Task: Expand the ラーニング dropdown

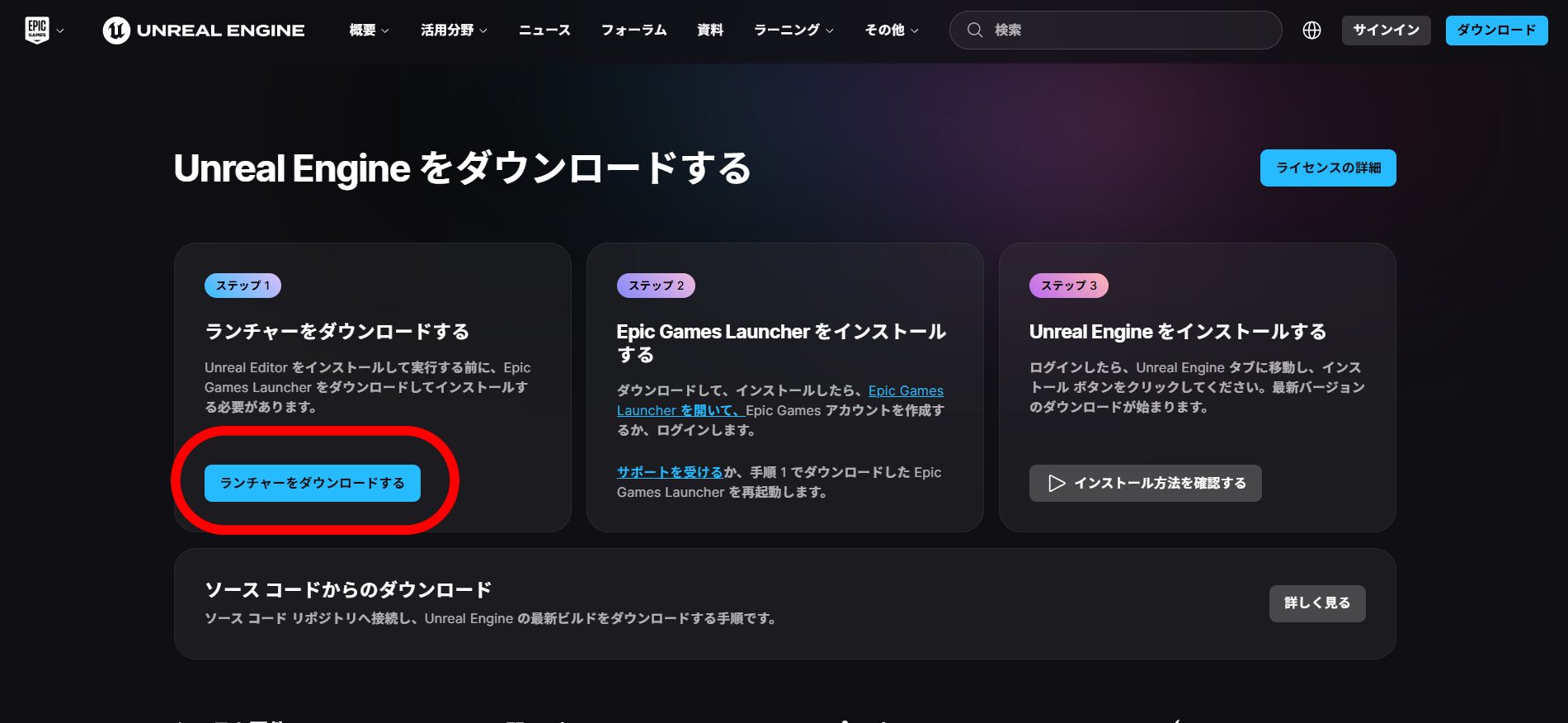Action: [793, 31]
